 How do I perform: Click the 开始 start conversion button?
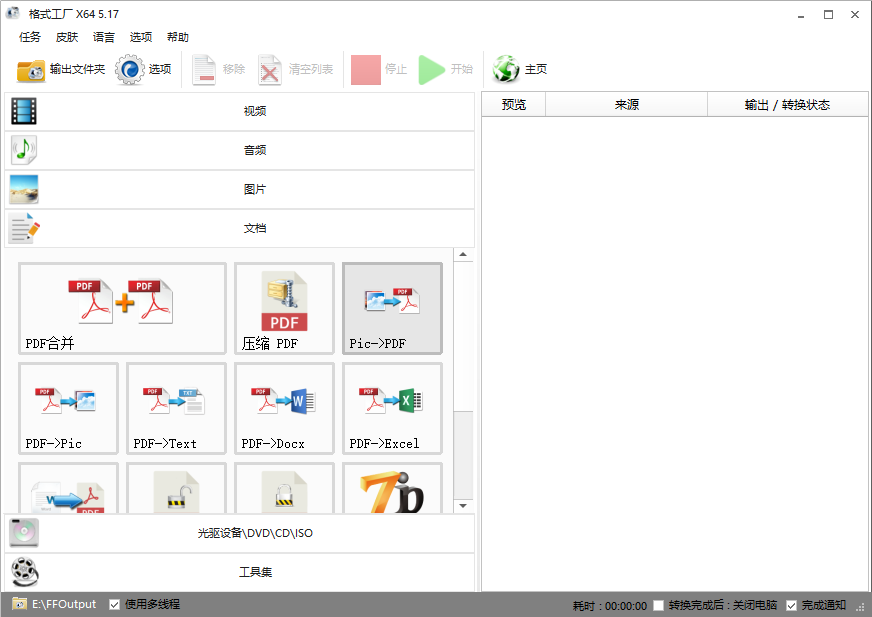click(x=445, y=68)
